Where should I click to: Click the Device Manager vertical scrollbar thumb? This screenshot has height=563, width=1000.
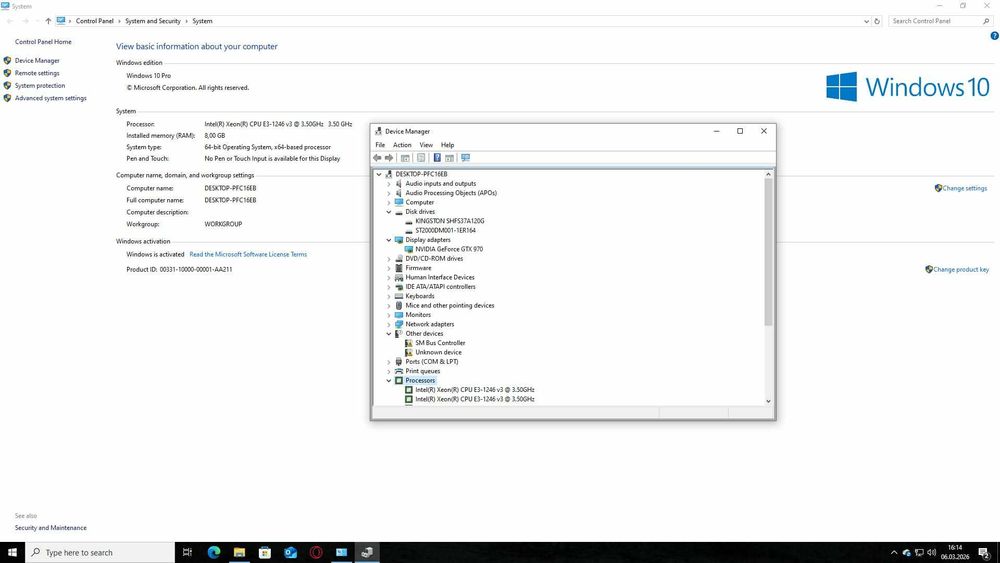coord(768,252)
